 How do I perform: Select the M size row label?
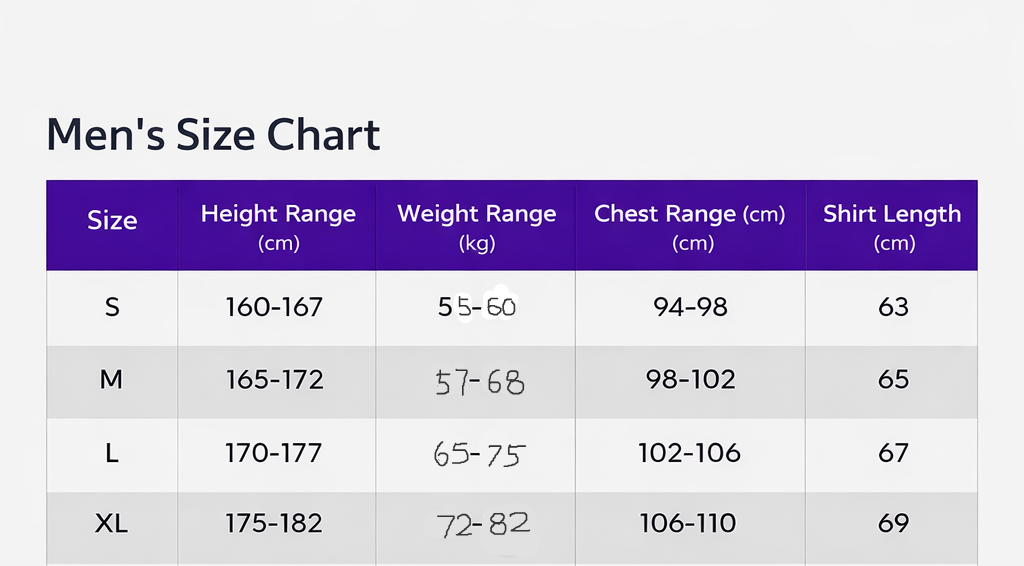click(x=111, y=379)
